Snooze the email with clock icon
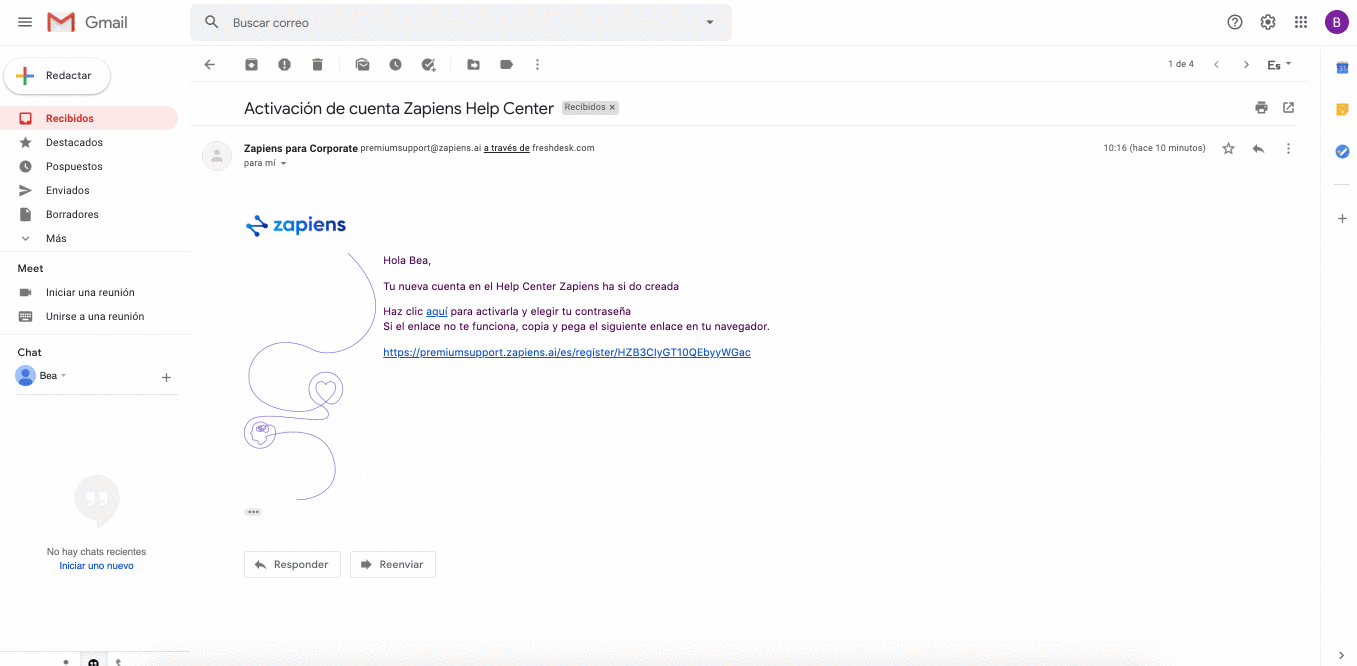The image size is (1357, 666). coord(396,64)
